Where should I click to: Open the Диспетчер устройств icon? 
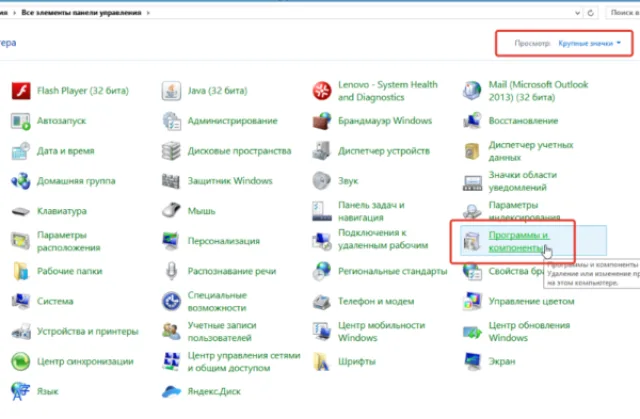[322, 151]
